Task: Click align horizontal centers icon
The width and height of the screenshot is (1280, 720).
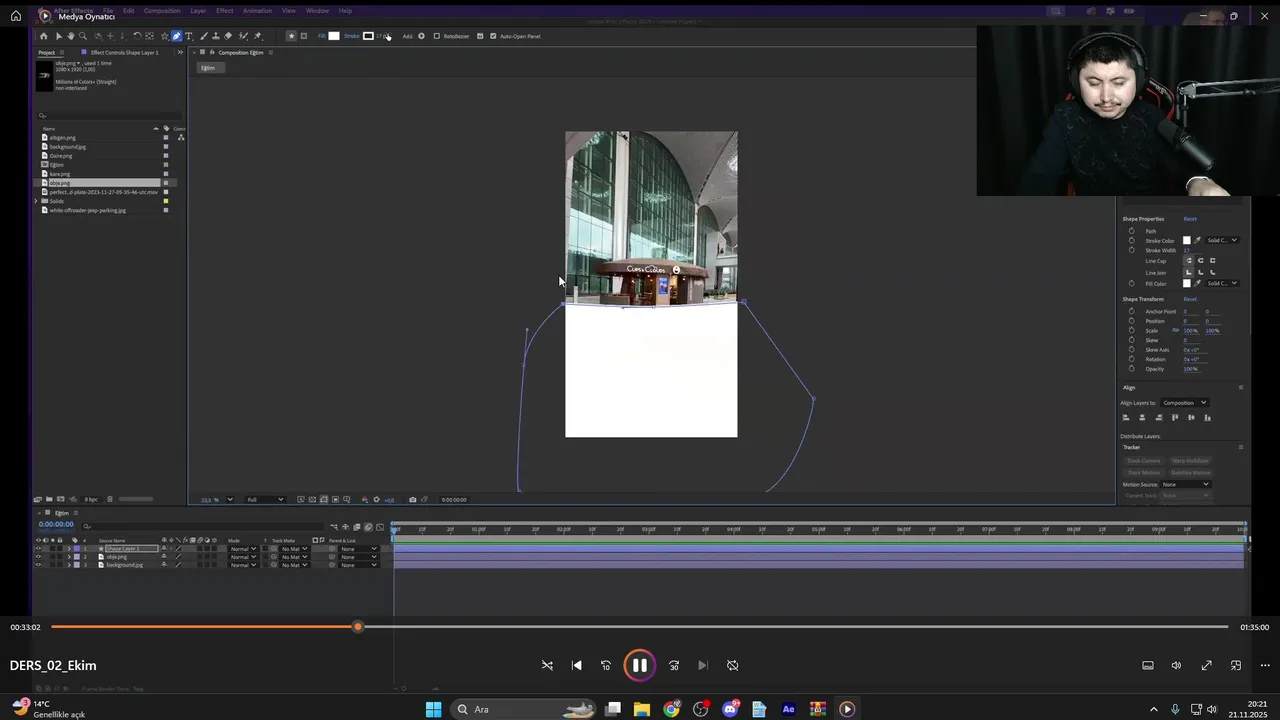Action: (x=1143, y=418)
